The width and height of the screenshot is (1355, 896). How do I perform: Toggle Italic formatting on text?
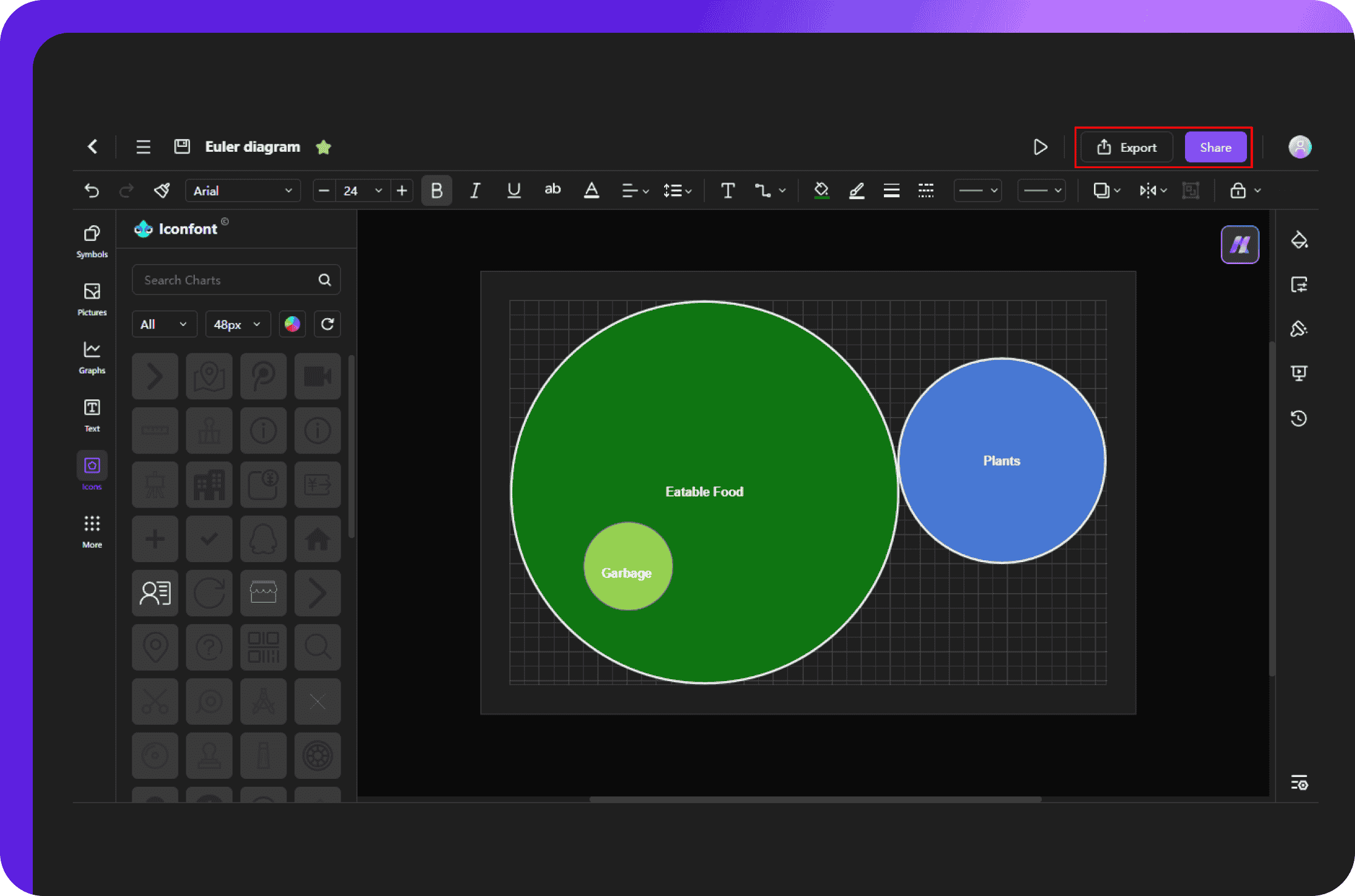pos(475,191)
